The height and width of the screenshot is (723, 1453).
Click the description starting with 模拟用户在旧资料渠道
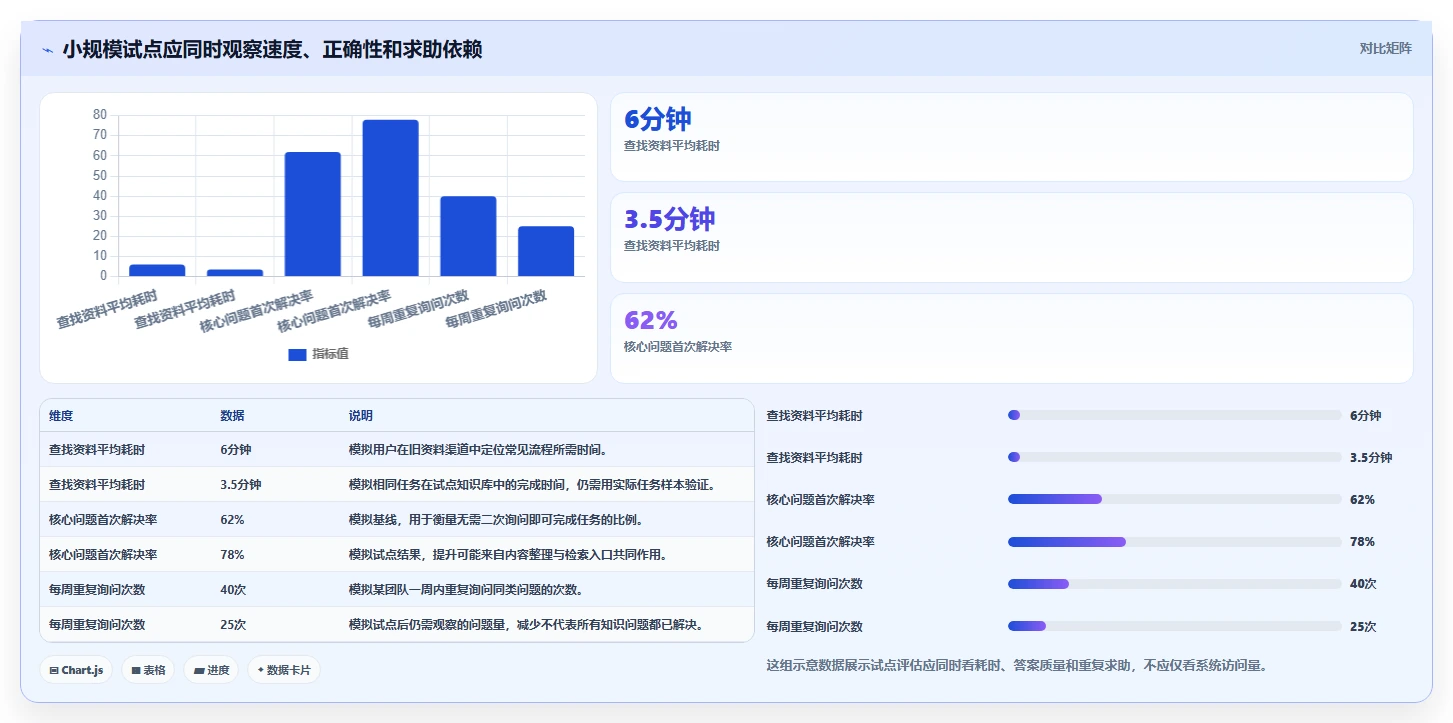point(478,450)
